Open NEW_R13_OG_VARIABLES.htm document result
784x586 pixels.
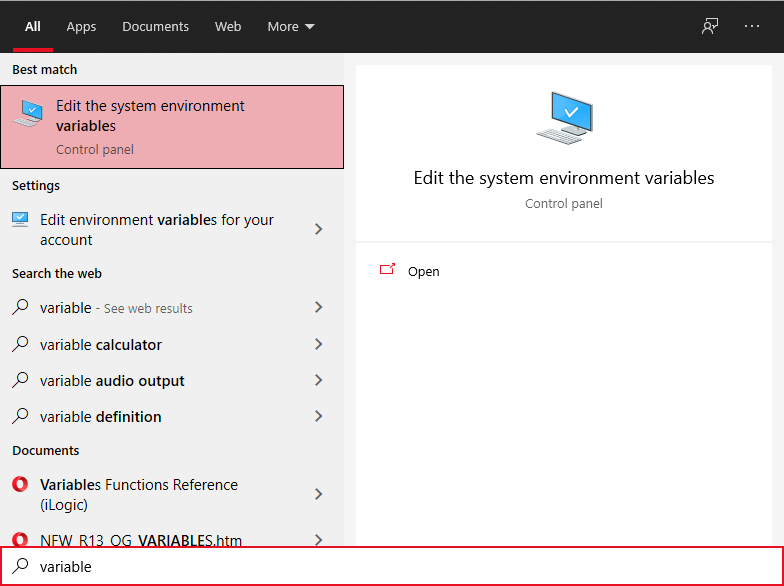point(140,540)
